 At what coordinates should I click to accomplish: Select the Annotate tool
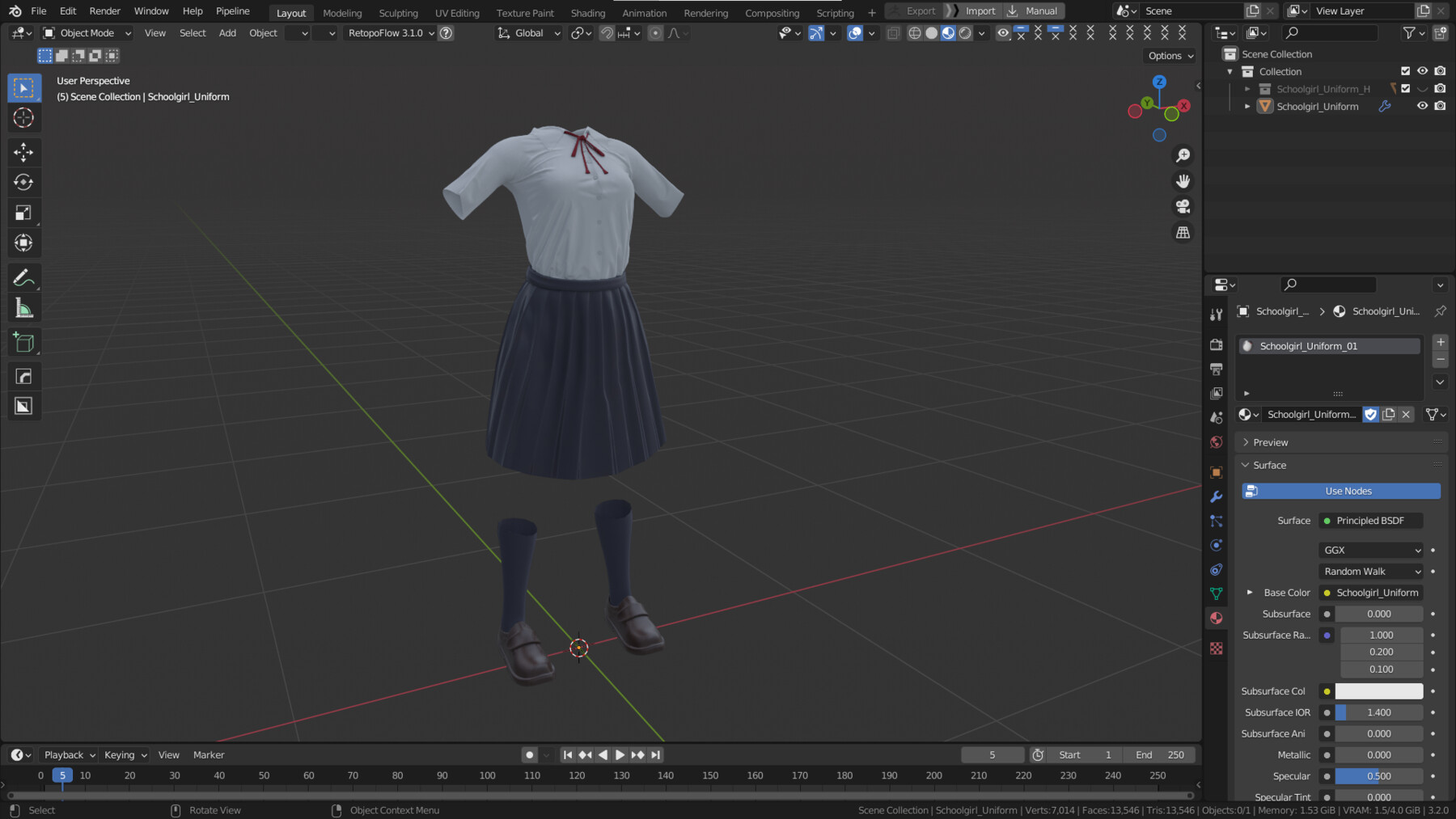coord(24,277)
